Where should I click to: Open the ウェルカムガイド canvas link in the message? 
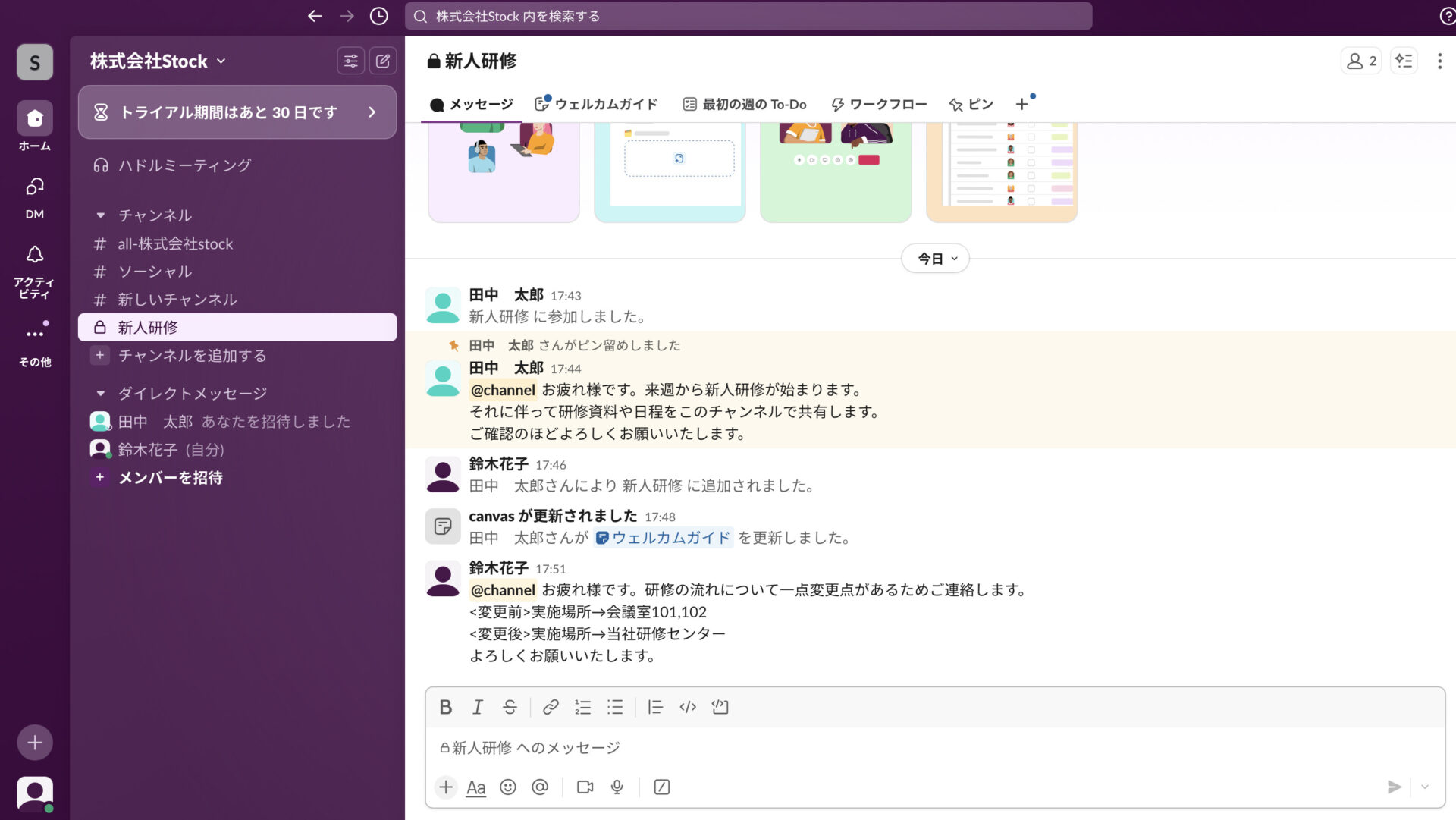[671, 538]
